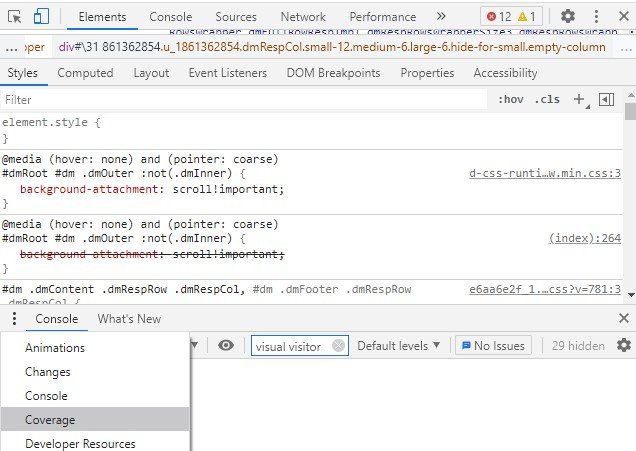
Task: Click the left breadcrumb ellipsis
Action: (x=11, y=47)
